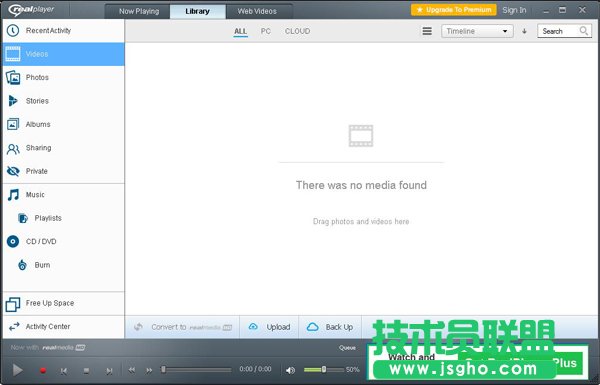Open the Timeline sort dropdown
The width and height of the screenshot is (600, 385).
[x=477, y=31]
